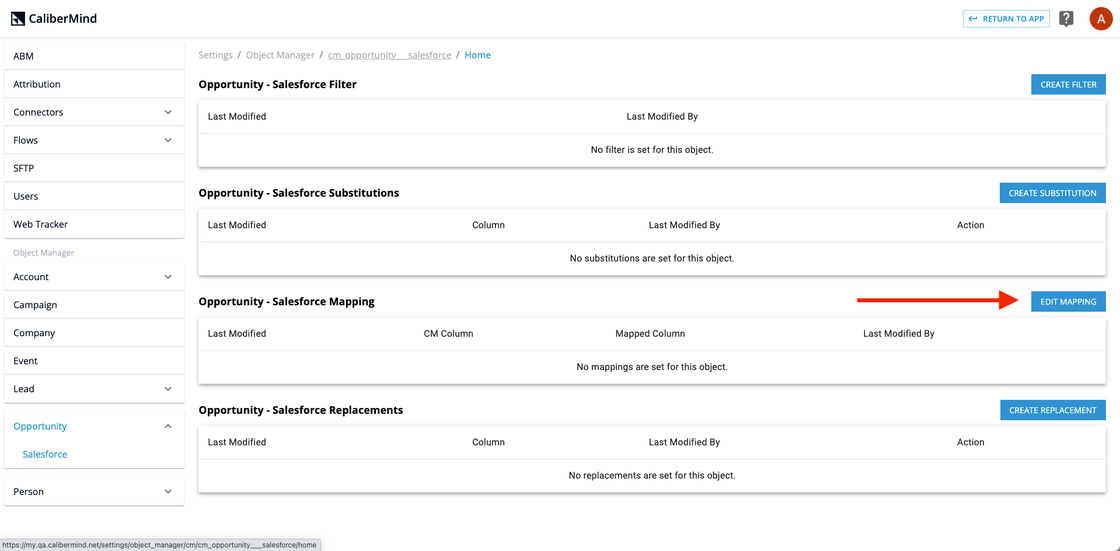Click 'Object Manager' sidebar section label
Viewport: 1120px width, 551px height.
pyautogui.click(x=44, y=253)
